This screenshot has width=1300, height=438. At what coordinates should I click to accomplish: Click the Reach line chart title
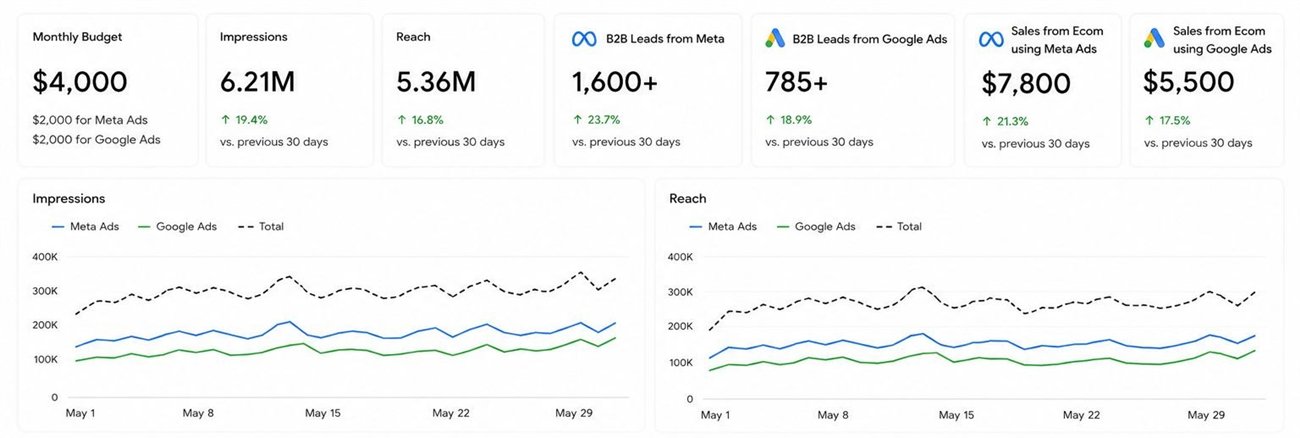(688, 198)
